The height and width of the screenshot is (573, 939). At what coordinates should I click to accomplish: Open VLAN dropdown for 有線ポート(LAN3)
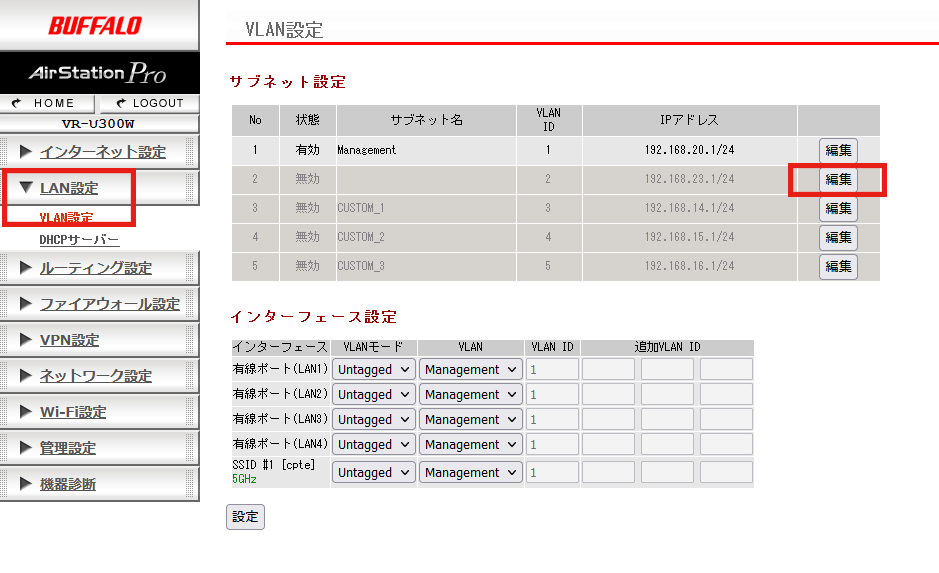(470, 420)
